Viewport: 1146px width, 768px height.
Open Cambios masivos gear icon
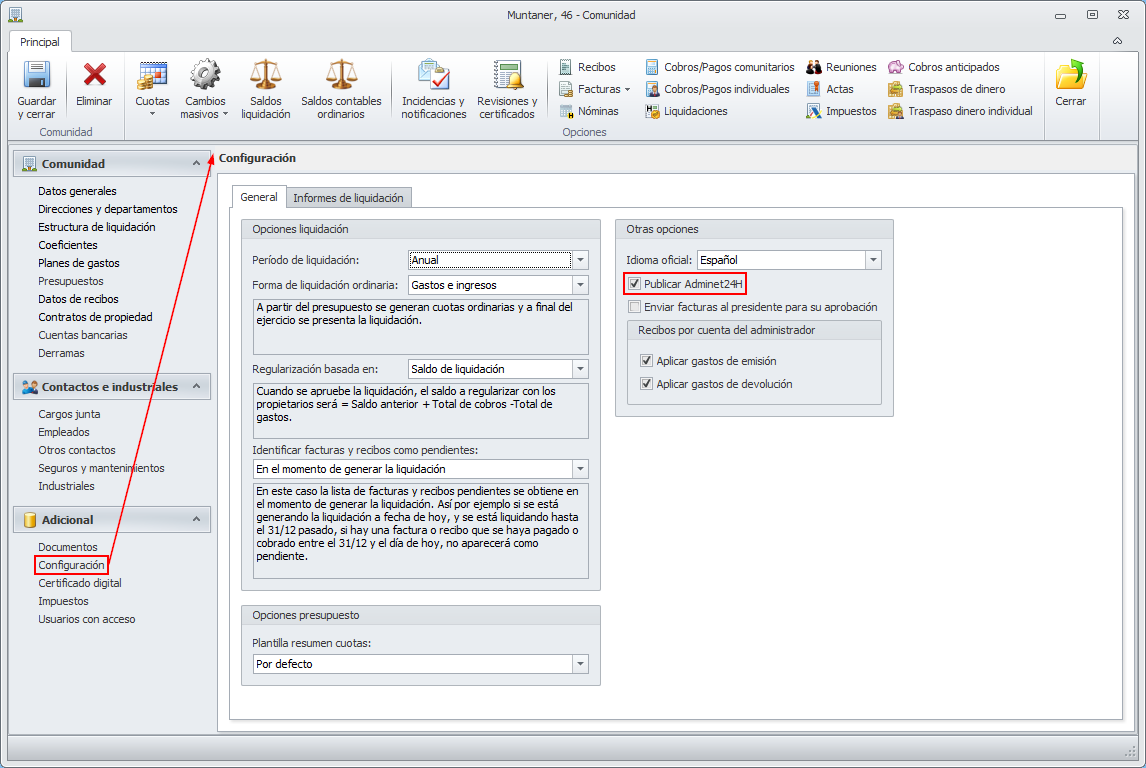[205, 75]
